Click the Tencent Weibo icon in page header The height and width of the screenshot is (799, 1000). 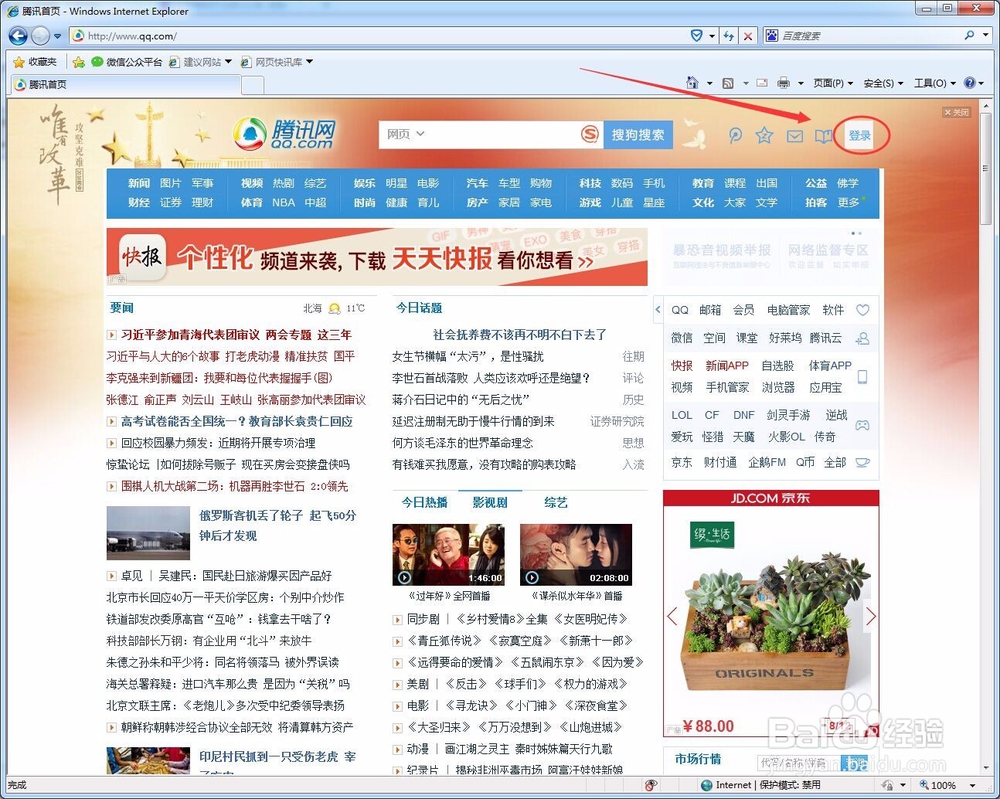(x=735, y=135)
